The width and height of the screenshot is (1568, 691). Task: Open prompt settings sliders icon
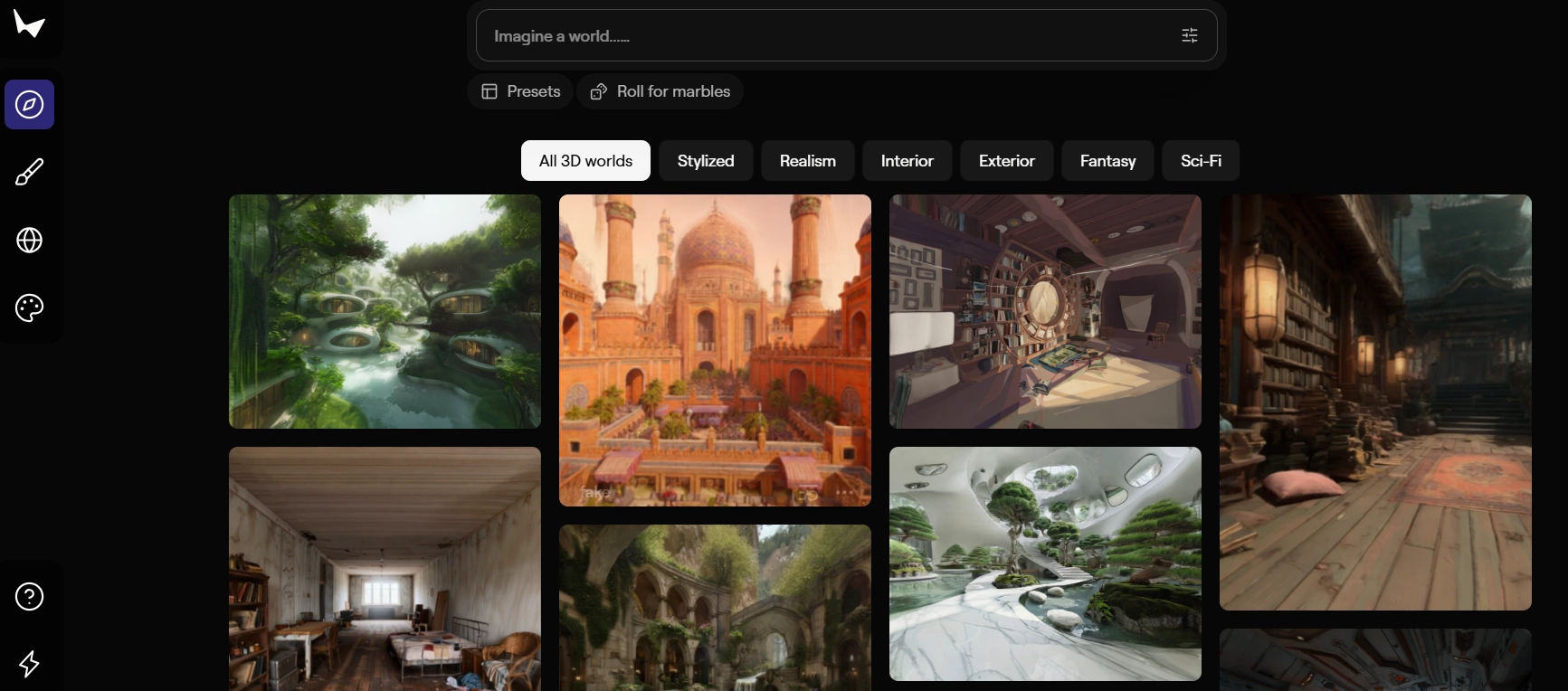[x=1189, y=35]
